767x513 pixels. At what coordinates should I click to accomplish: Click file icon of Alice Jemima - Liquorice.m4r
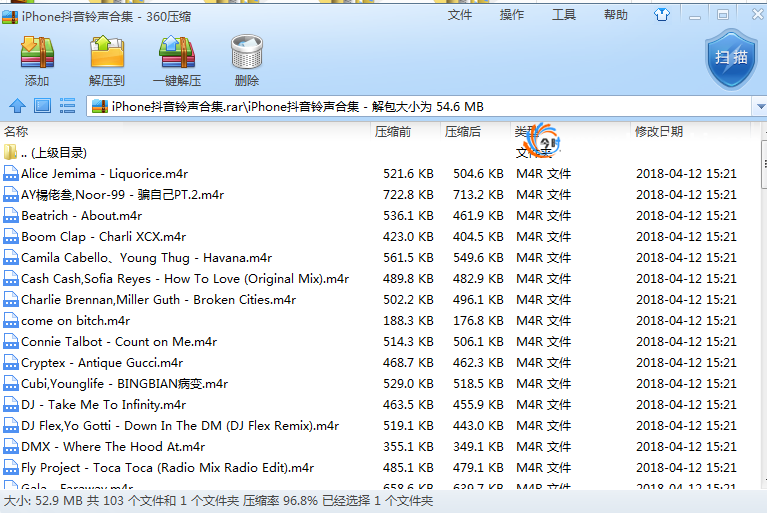11,173
